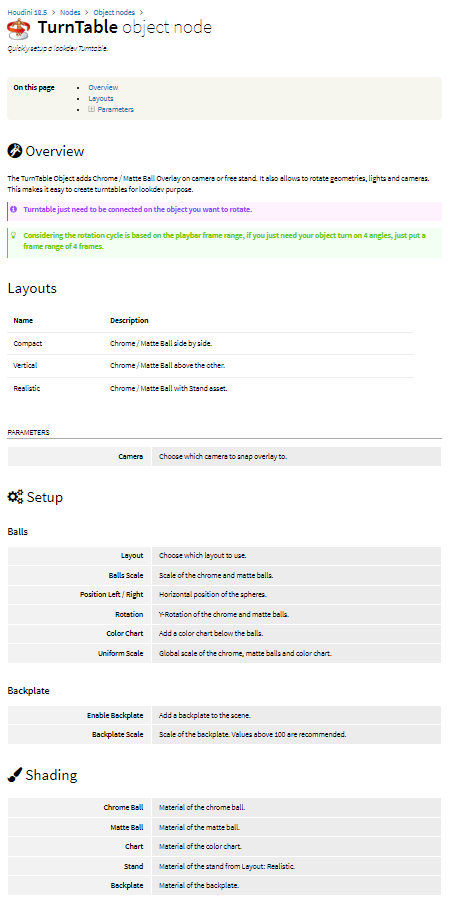Click the green lightbulb tip icon

pos(14,235)
